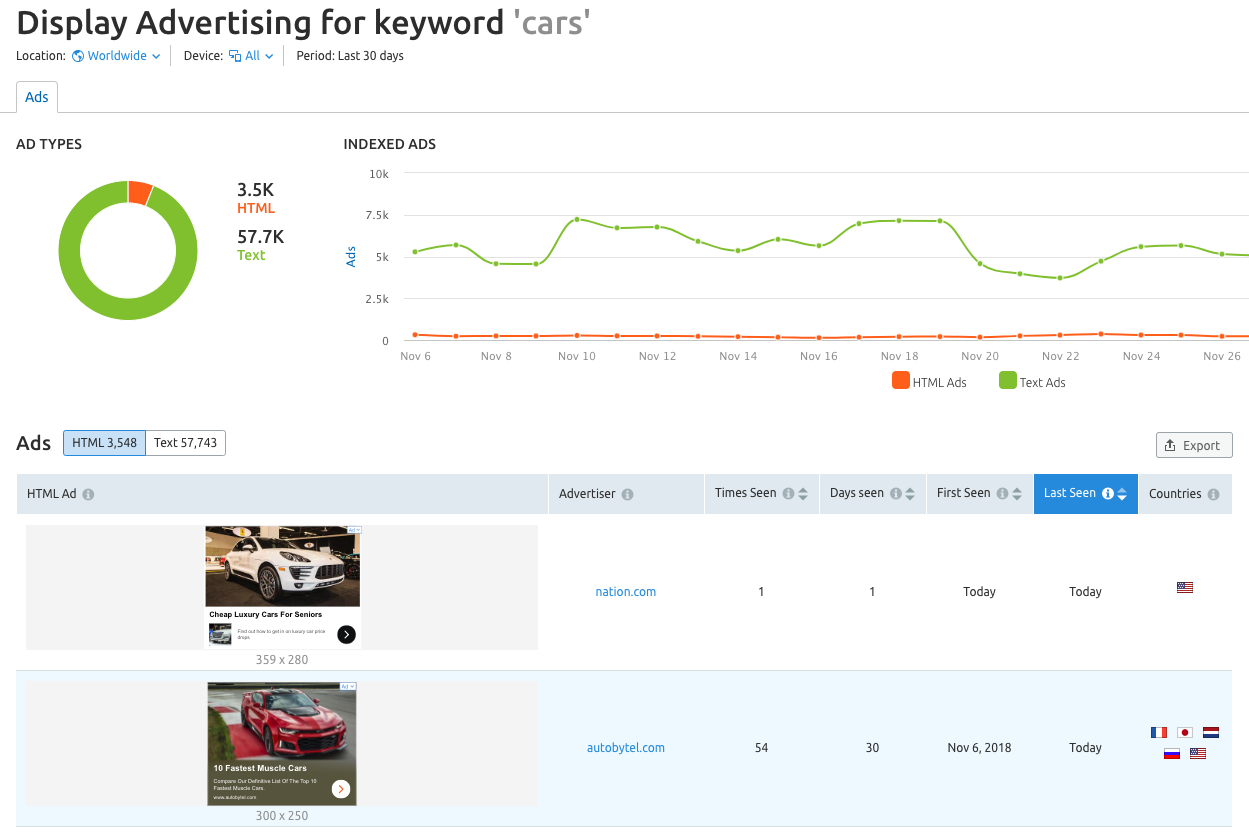Open the Cheap Luxury Cars ad thumbnail

point(283,587)
